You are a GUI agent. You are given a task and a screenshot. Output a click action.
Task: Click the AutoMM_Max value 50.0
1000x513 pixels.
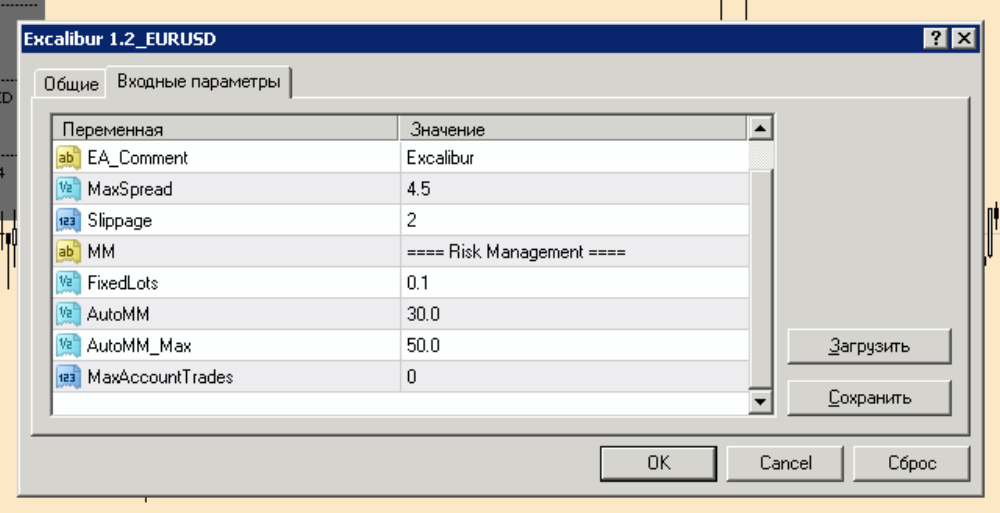[x=575, y=345]
